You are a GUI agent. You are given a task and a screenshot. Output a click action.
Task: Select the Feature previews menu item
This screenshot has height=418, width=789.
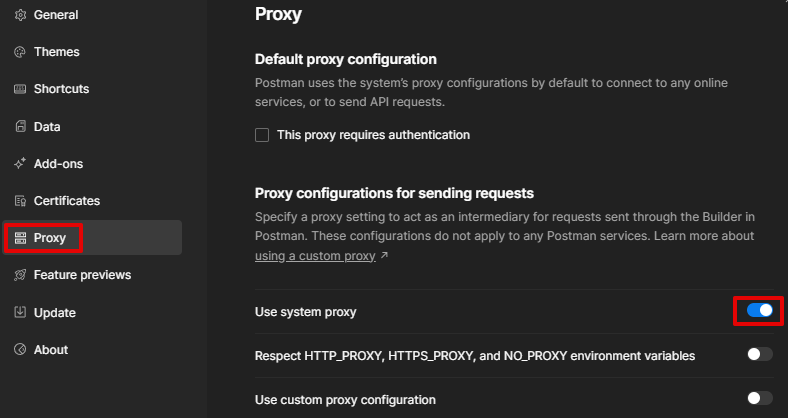(82, 275)
